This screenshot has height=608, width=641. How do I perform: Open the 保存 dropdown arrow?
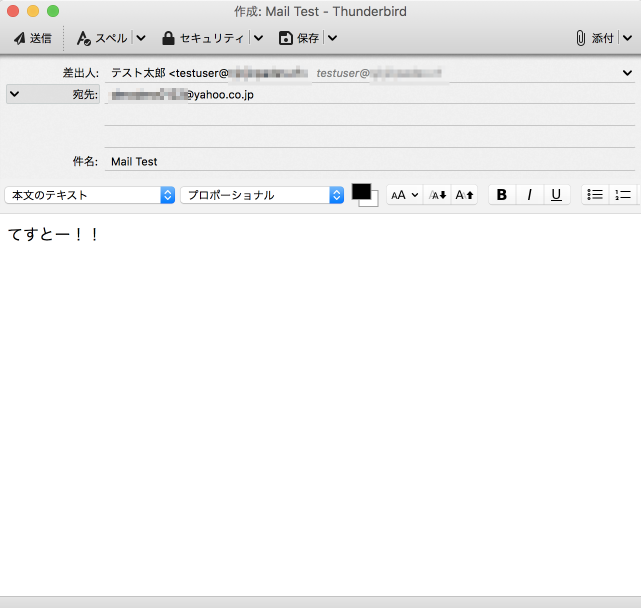click(x=332, y=38)
